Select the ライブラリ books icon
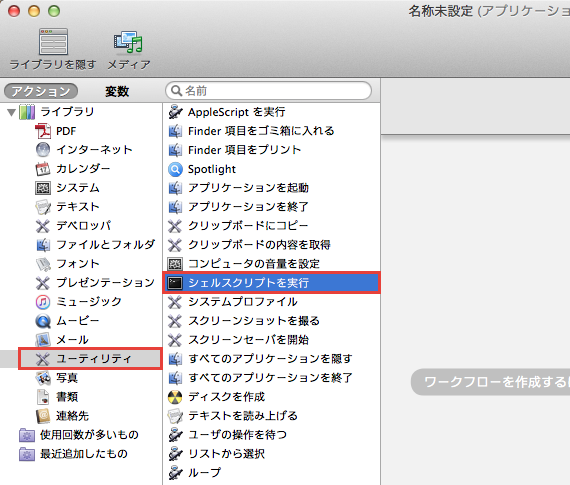Screen dimensions: 570x485 click(27, 112)
